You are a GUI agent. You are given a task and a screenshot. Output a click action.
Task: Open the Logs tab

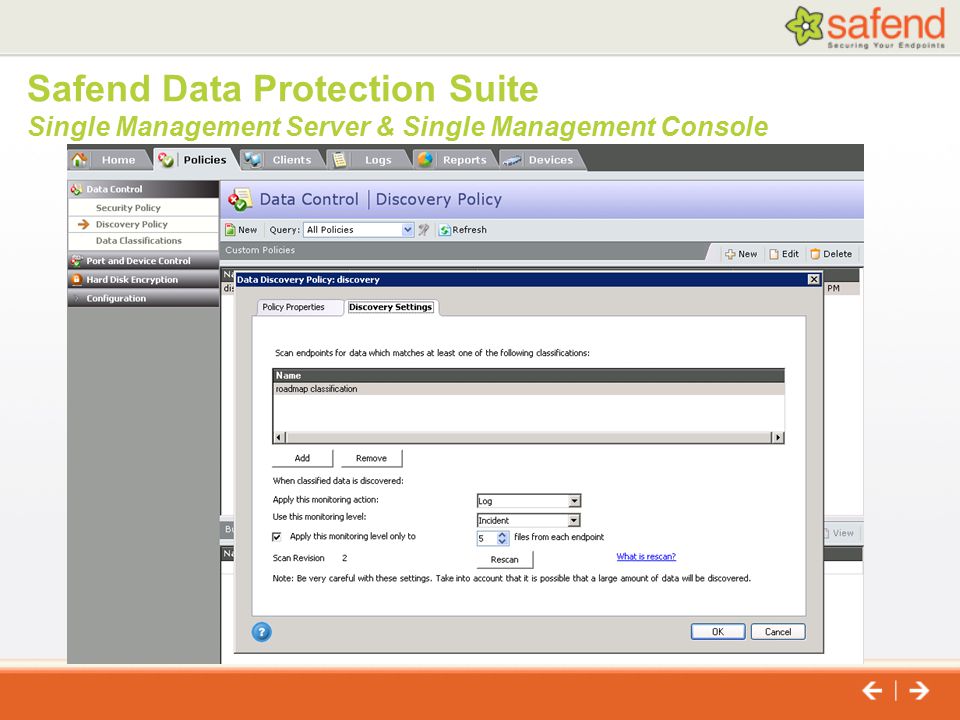[369, 160]
